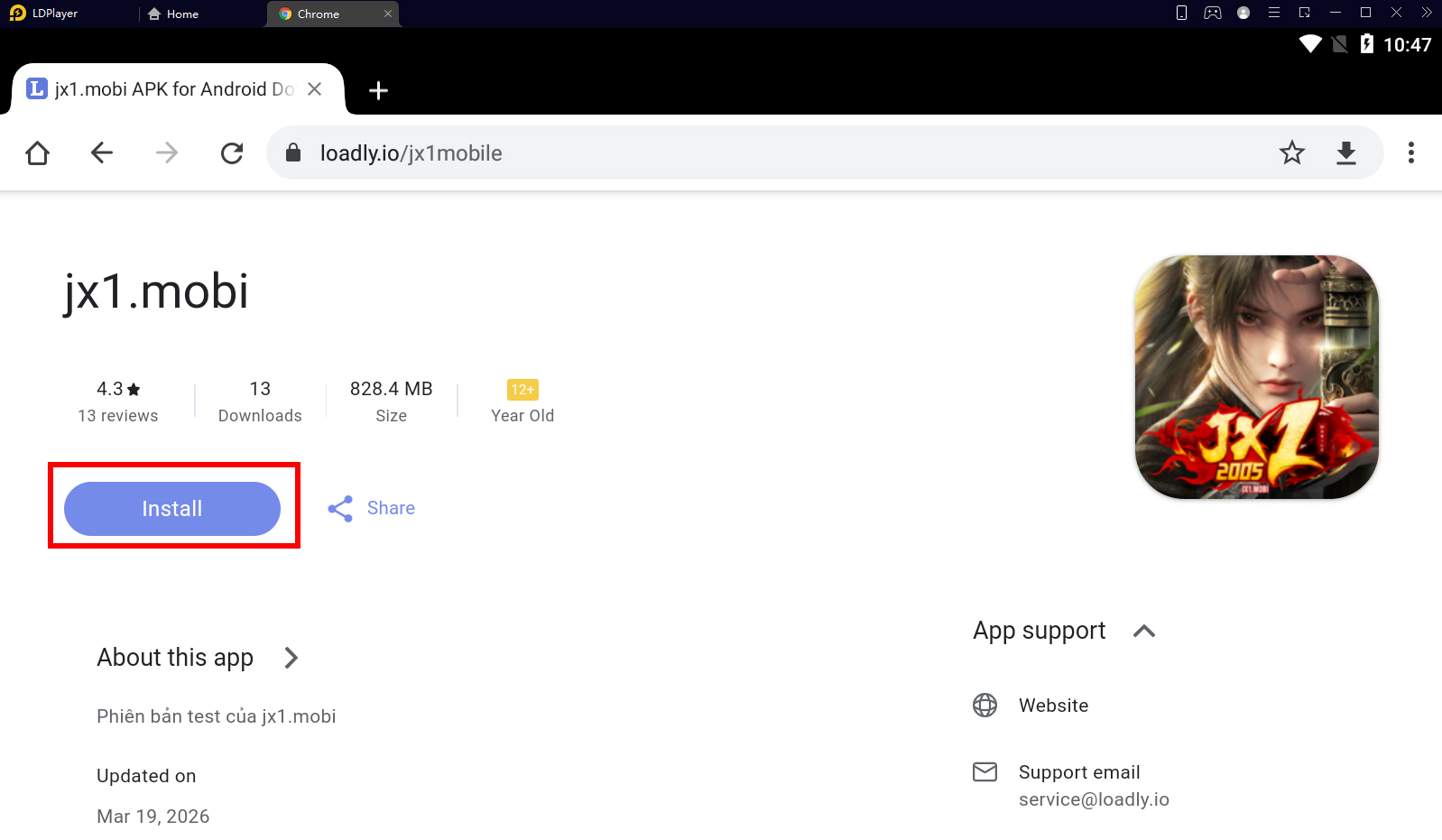Screen dimensions: 1442x840
Task: Go back to the previous page
Action: tap(102, 153)
